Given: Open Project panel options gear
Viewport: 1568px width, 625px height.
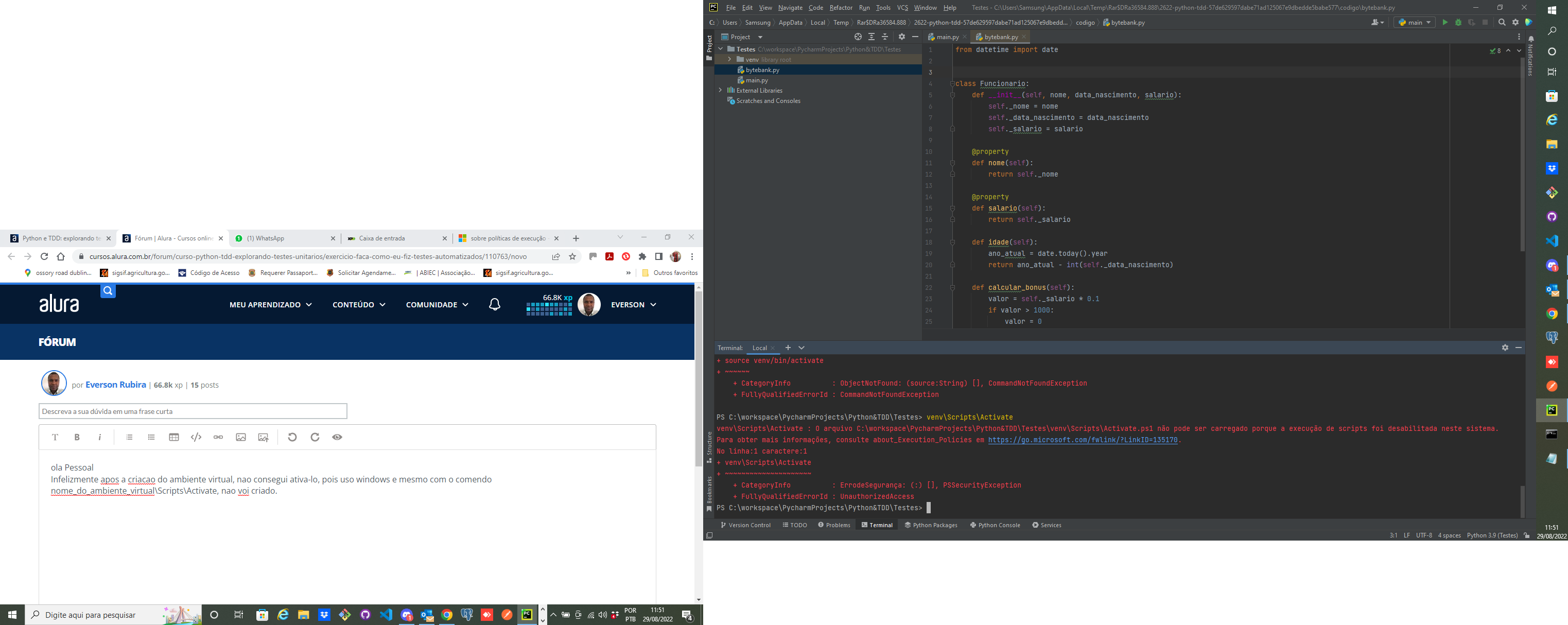Looking at the screenshot, I should pyautogui.click(x=901, y=37).
